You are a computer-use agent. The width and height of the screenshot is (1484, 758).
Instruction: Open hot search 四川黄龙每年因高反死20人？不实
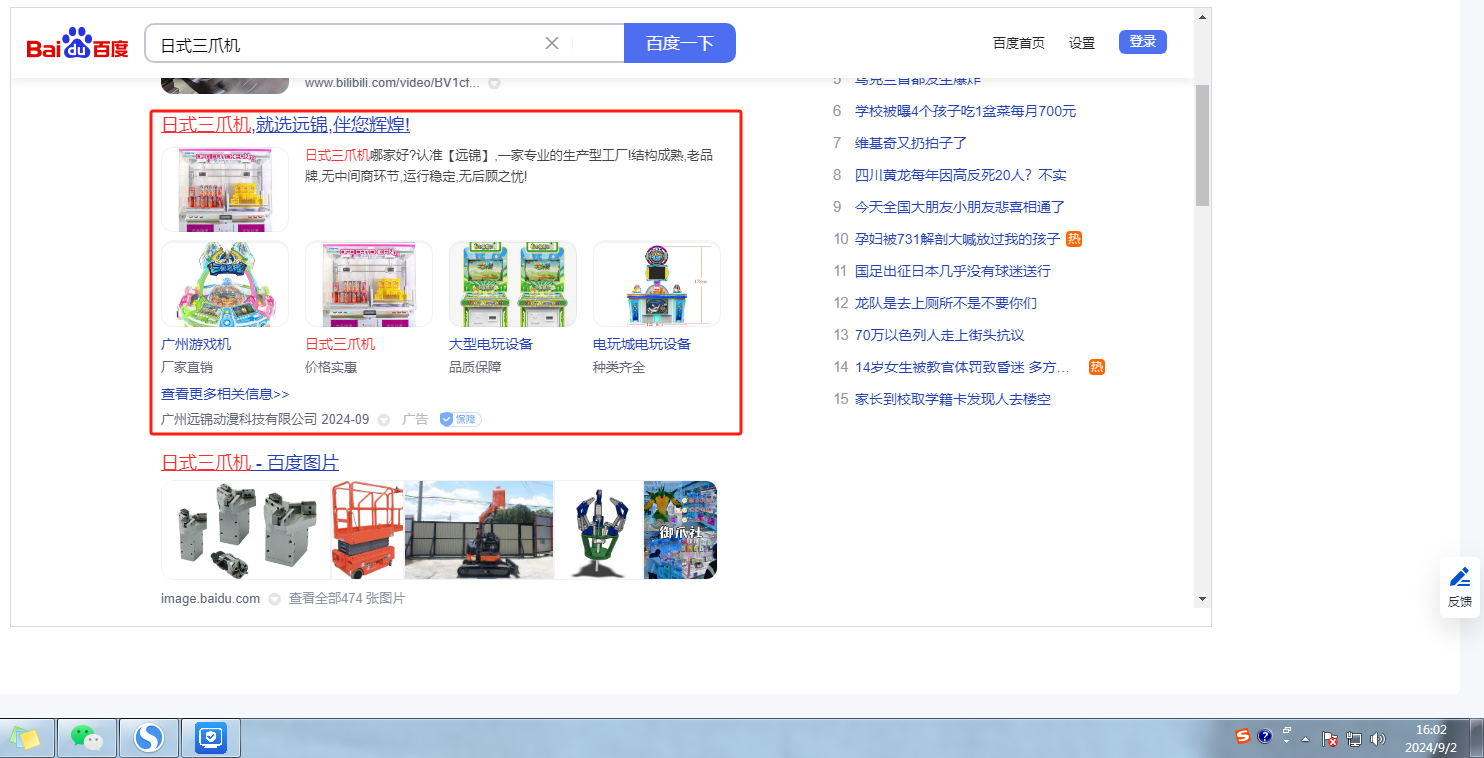click(x=961, y=175)
